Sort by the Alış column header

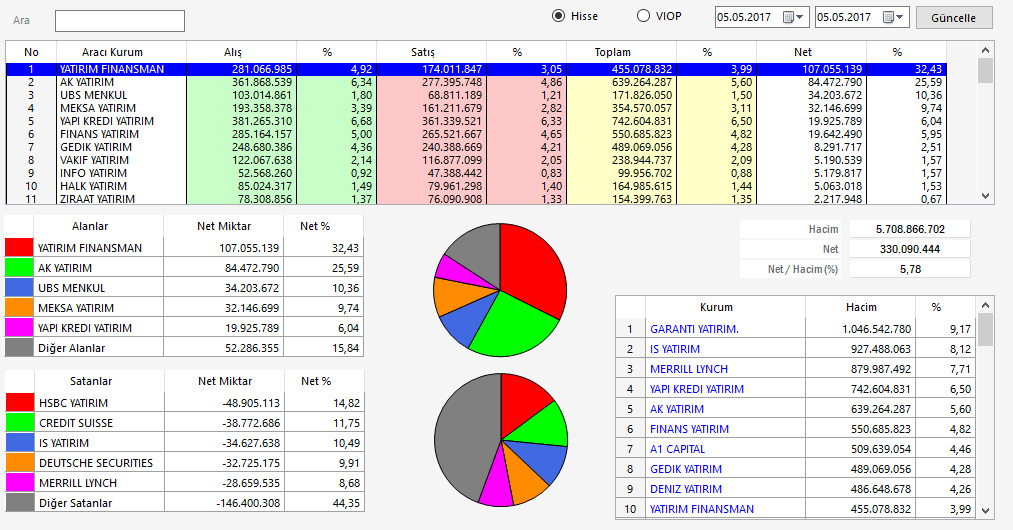(x=242, y=52)
